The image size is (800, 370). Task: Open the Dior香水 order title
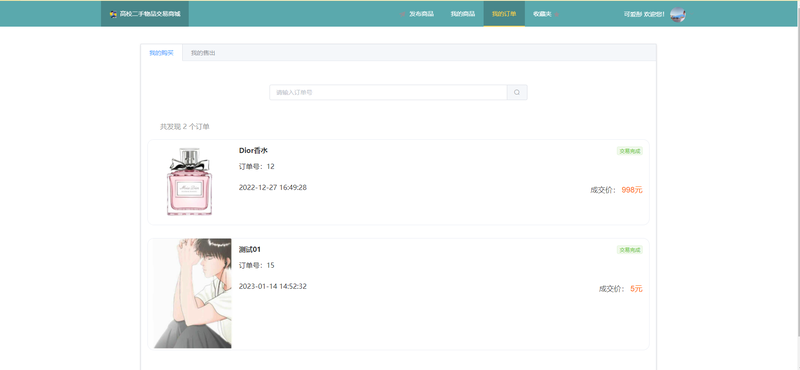tap(253, 151)
